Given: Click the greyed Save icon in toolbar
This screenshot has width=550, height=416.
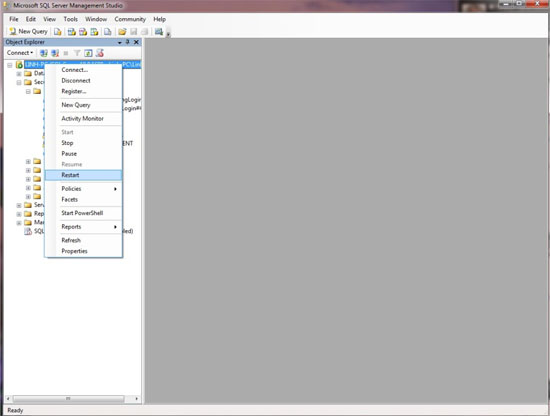Looking at the screenshot, I should click(x=133, y=32).
